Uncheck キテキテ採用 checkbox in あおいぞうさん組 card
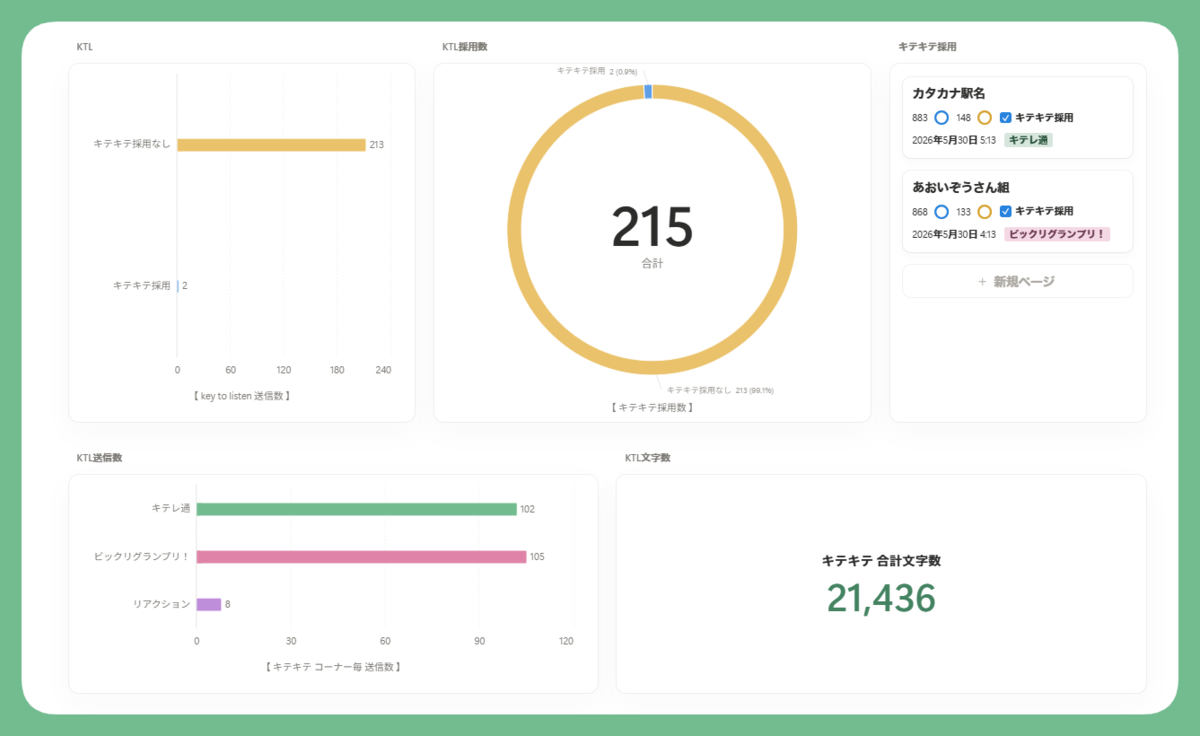 click(1006, 212)
